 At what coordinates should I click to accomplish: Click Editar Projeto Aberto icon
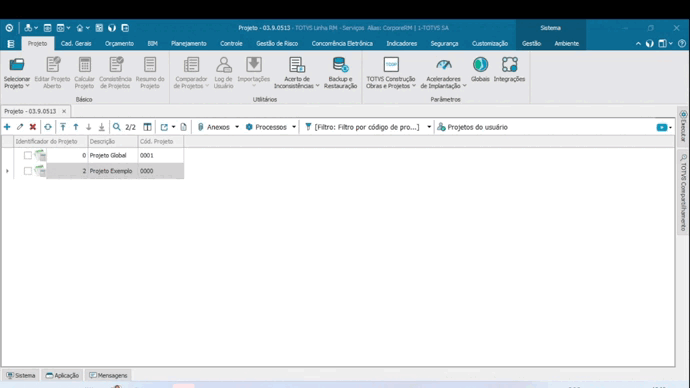[x=53, y=65]
